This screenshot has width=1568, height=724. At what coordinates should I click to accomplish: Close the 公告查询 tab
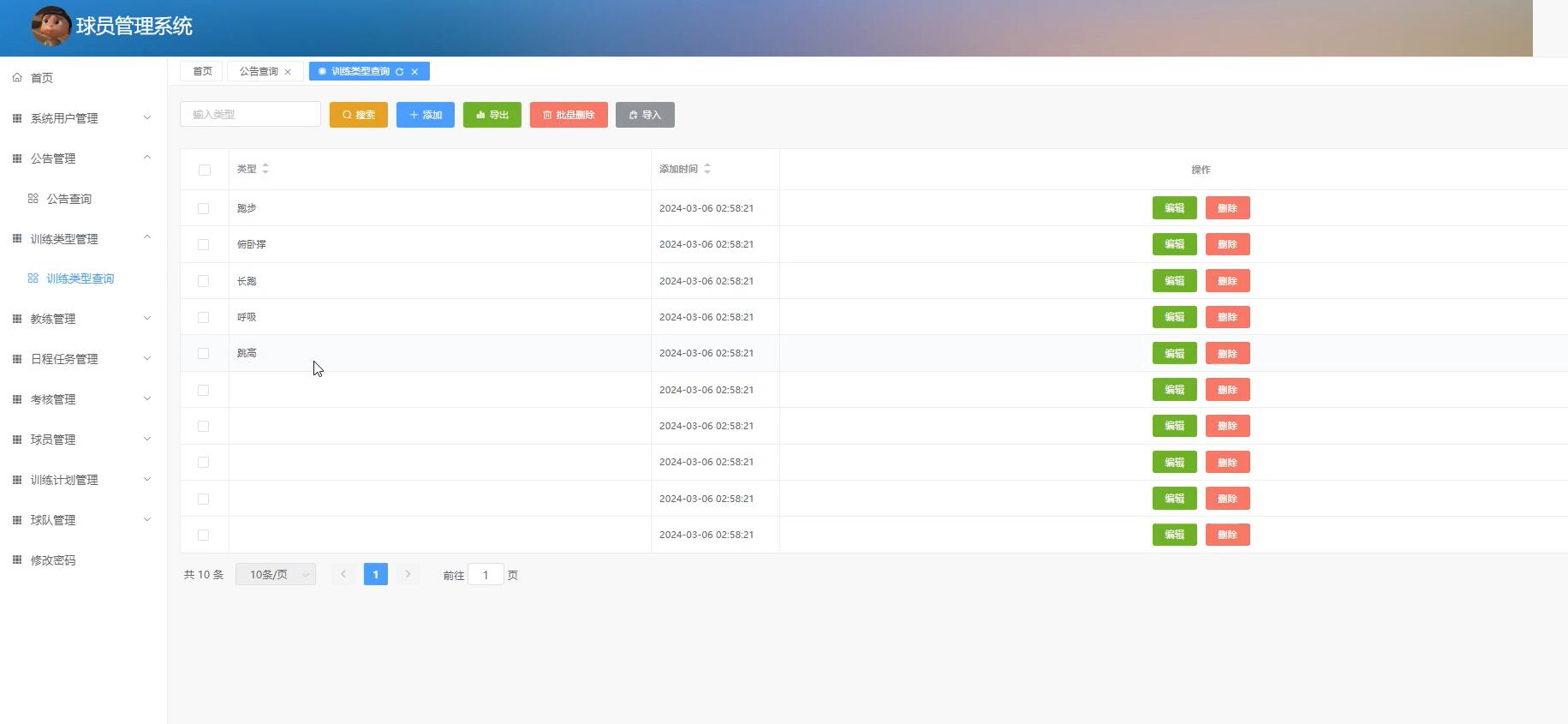click(x=288, y=72)
